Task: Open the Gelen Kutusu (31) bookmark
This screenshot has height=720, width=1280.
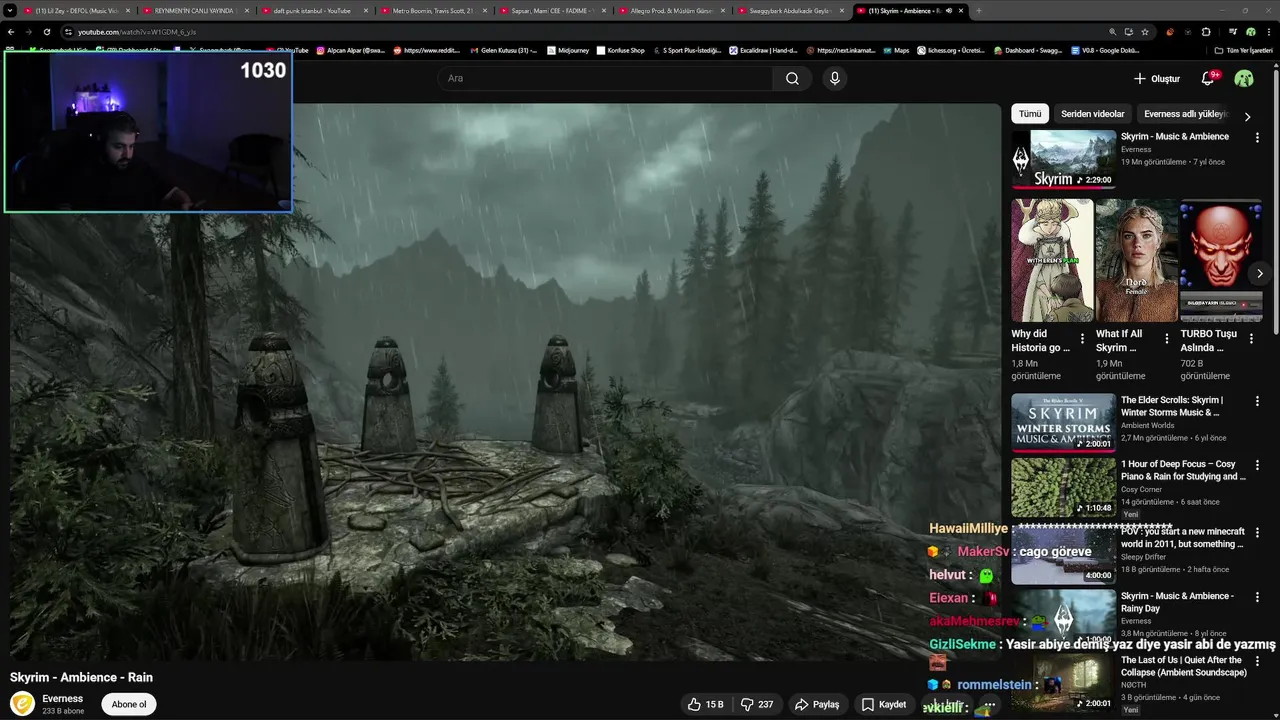Action: (503, 50)
